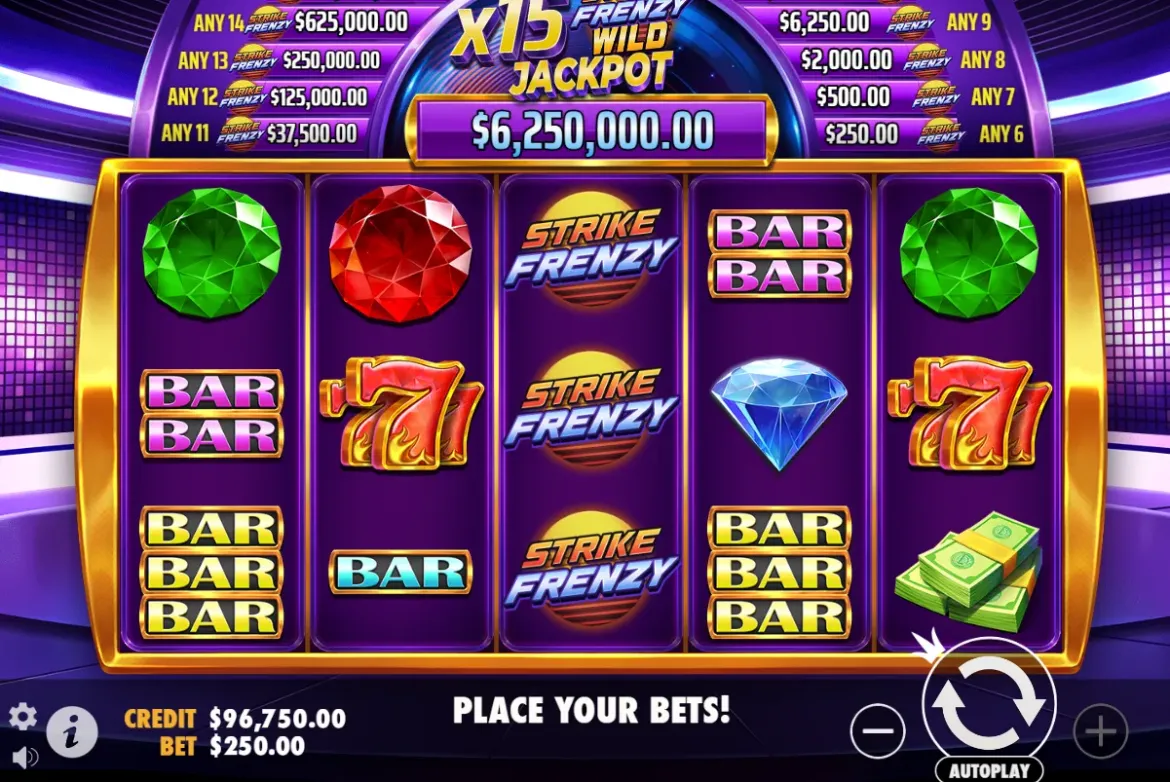Open the Autoplay options
Viewport: 1170px width, 782px height.
point(989,770)
